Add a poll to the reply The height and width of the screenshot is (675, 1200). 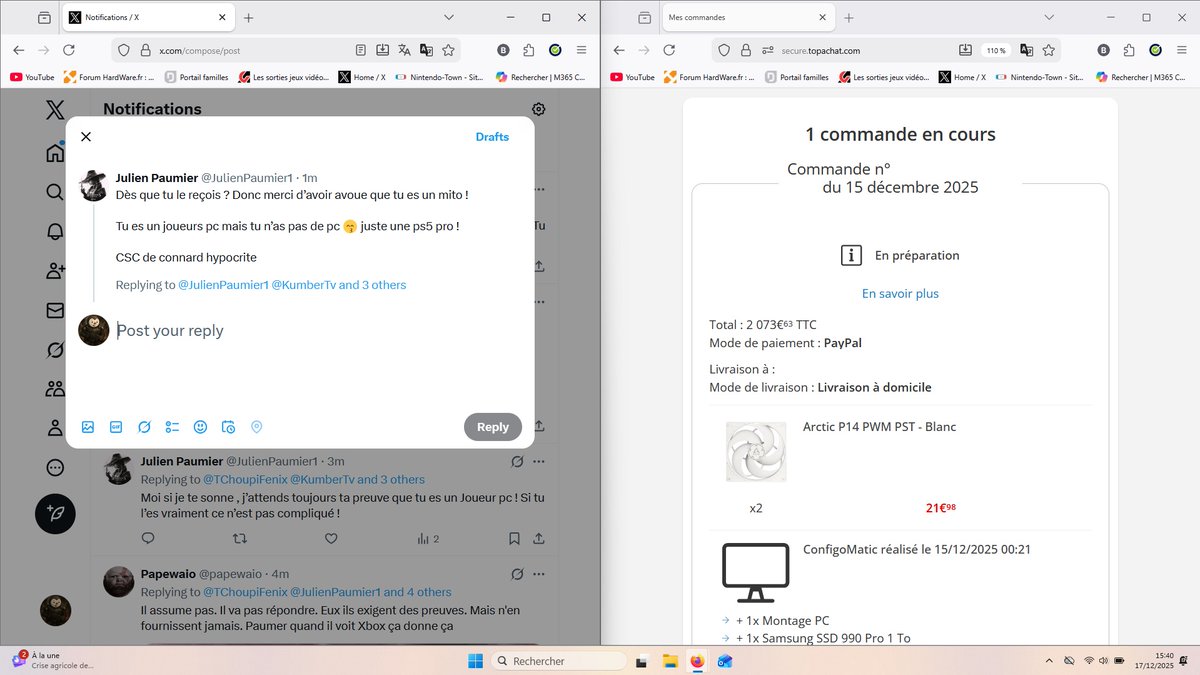(x=172, y=427)
